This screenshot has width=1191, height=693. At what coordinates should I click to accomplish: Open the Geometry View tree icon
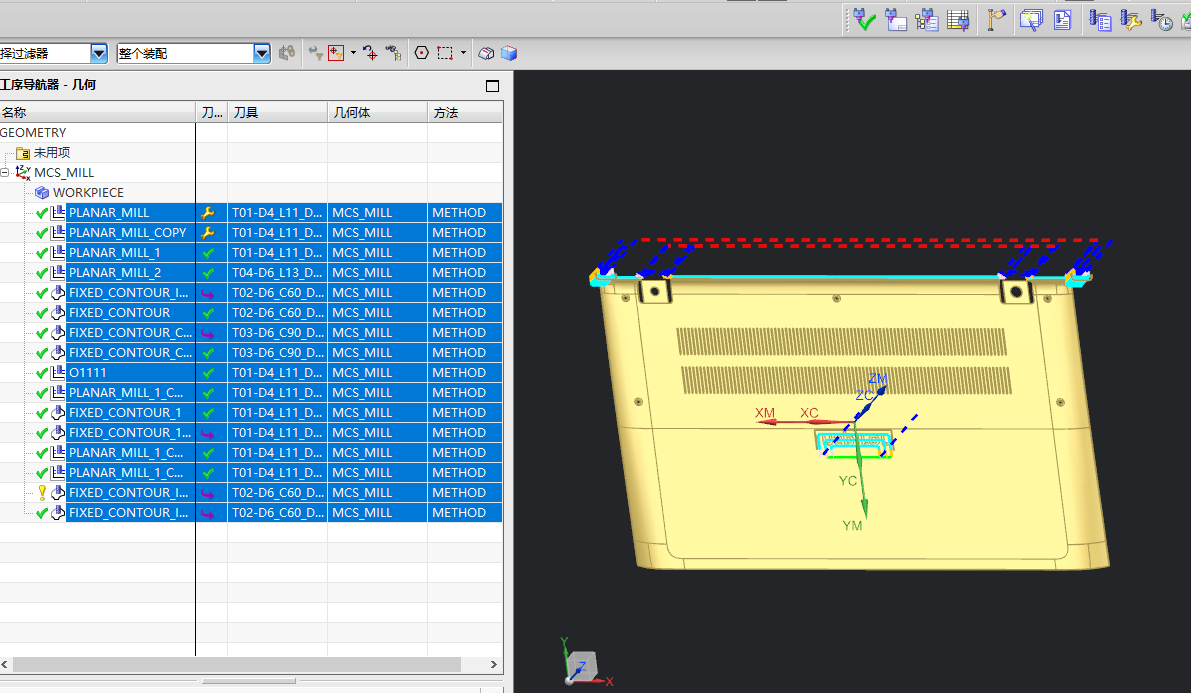tap(927, 21)
